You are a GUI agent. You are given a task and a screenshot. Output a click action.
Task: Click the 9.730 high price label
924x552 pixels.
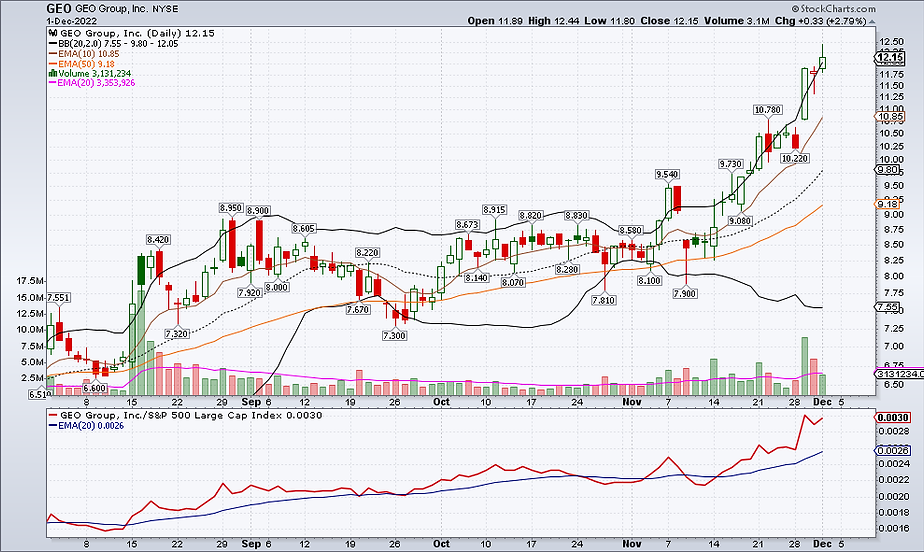(731, 164)
